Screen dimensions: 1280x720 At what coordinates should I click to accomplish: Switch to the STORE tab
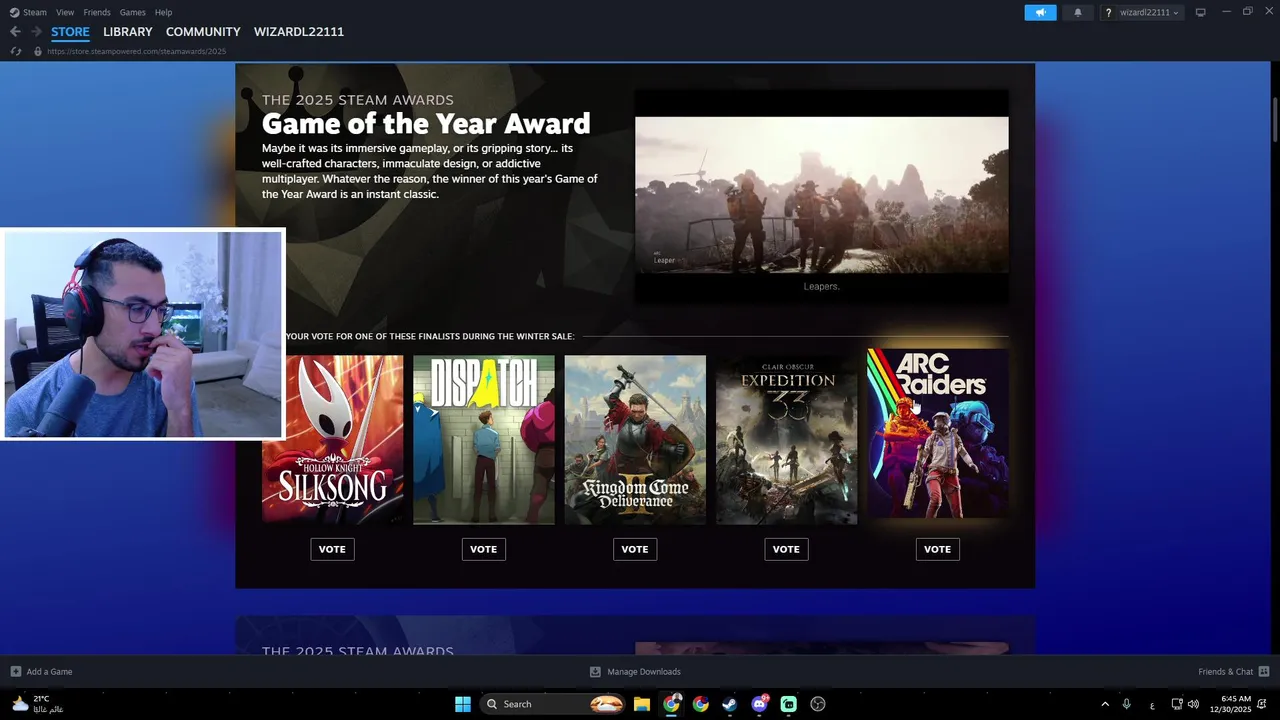[70, 32]
